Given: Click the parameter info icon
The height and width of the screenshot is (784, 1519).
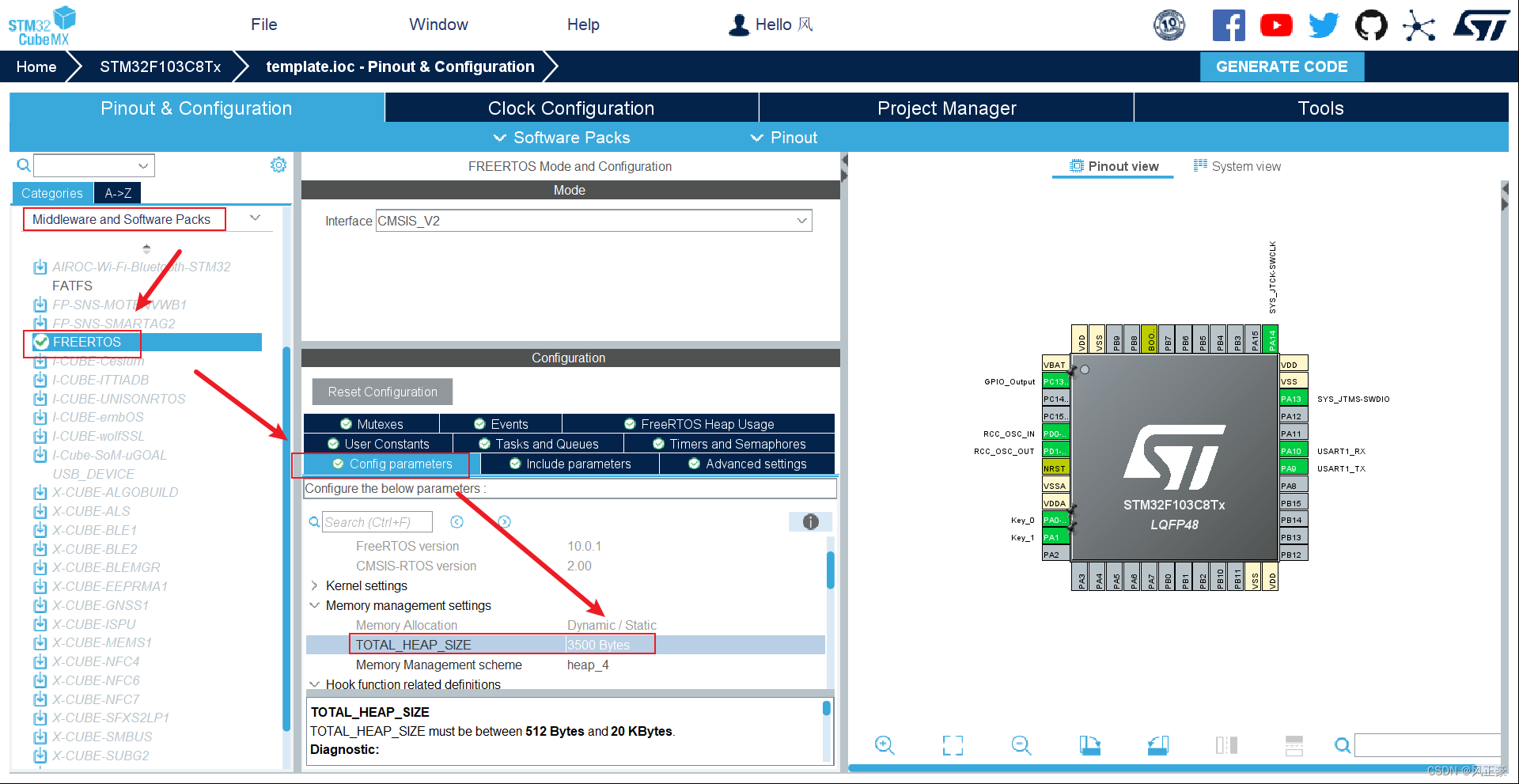Looking at the screenshot, I should 810,522.
